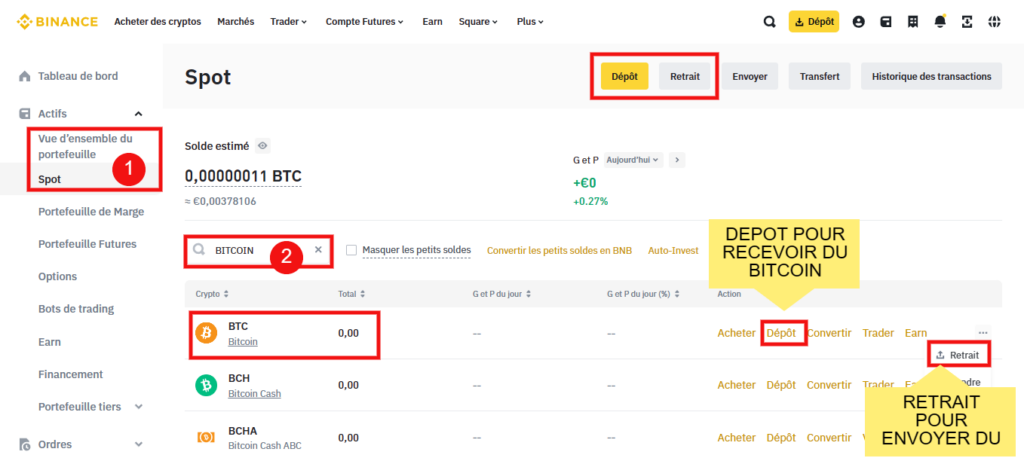Go to Tableau de bord
Image resolution: width=1024 pixels, height=461 pixels.
pyautogui.click(x=78, y=76)
